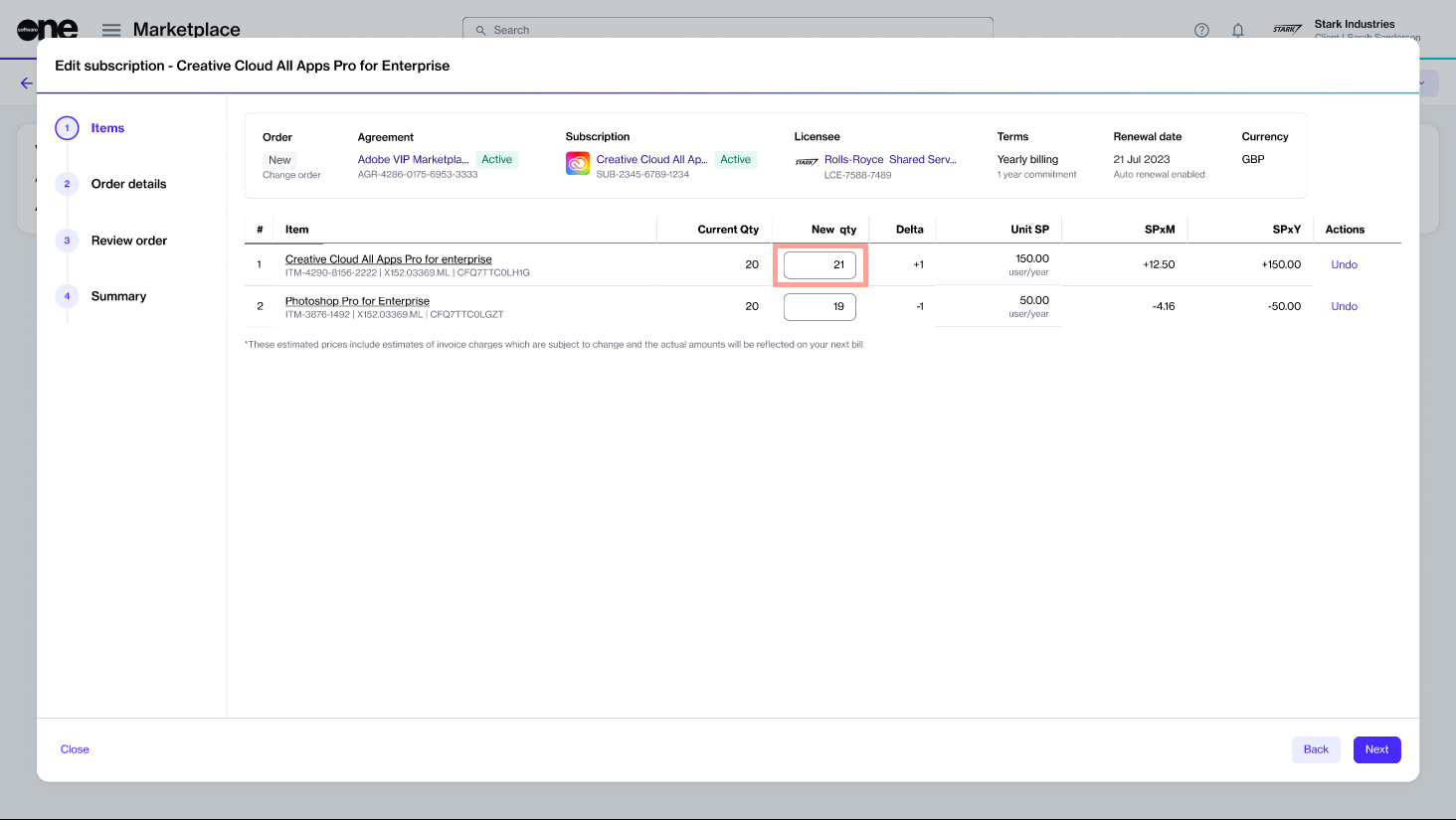Open the help question mark icon
1456x820 pixels.
tap(1201, 30)
